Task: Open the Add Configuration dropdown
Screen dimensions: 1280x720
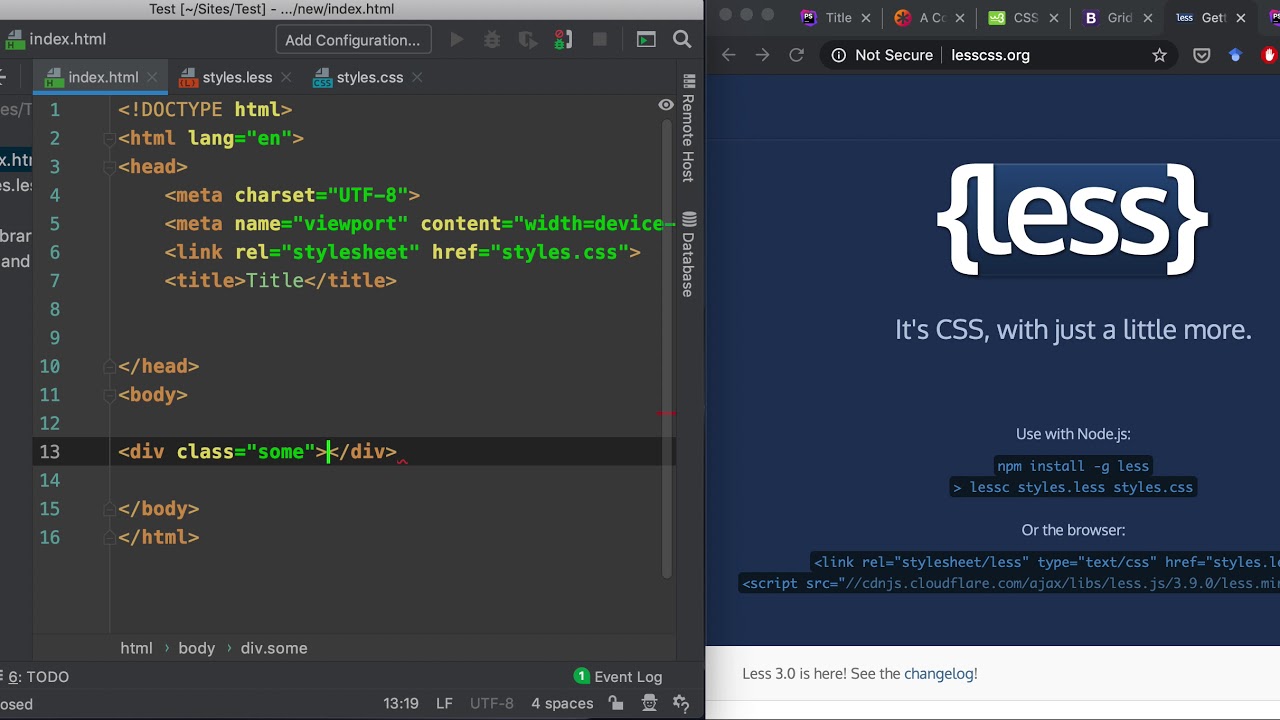Action: click(353, 40)
